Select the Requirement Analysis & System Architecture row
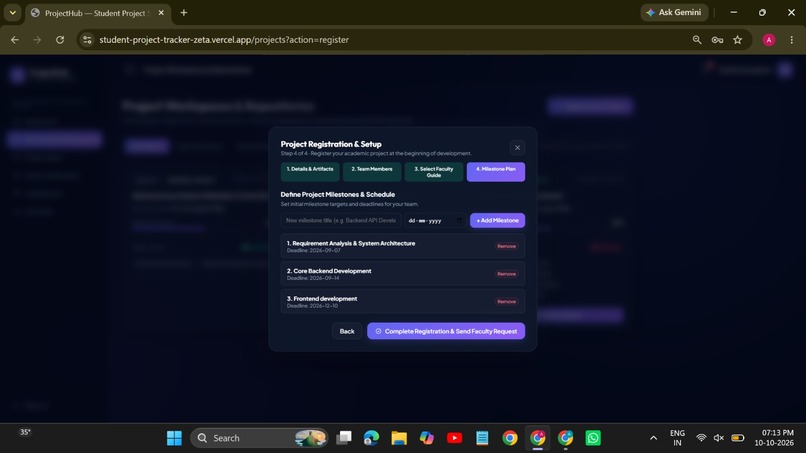 (402, 246)
